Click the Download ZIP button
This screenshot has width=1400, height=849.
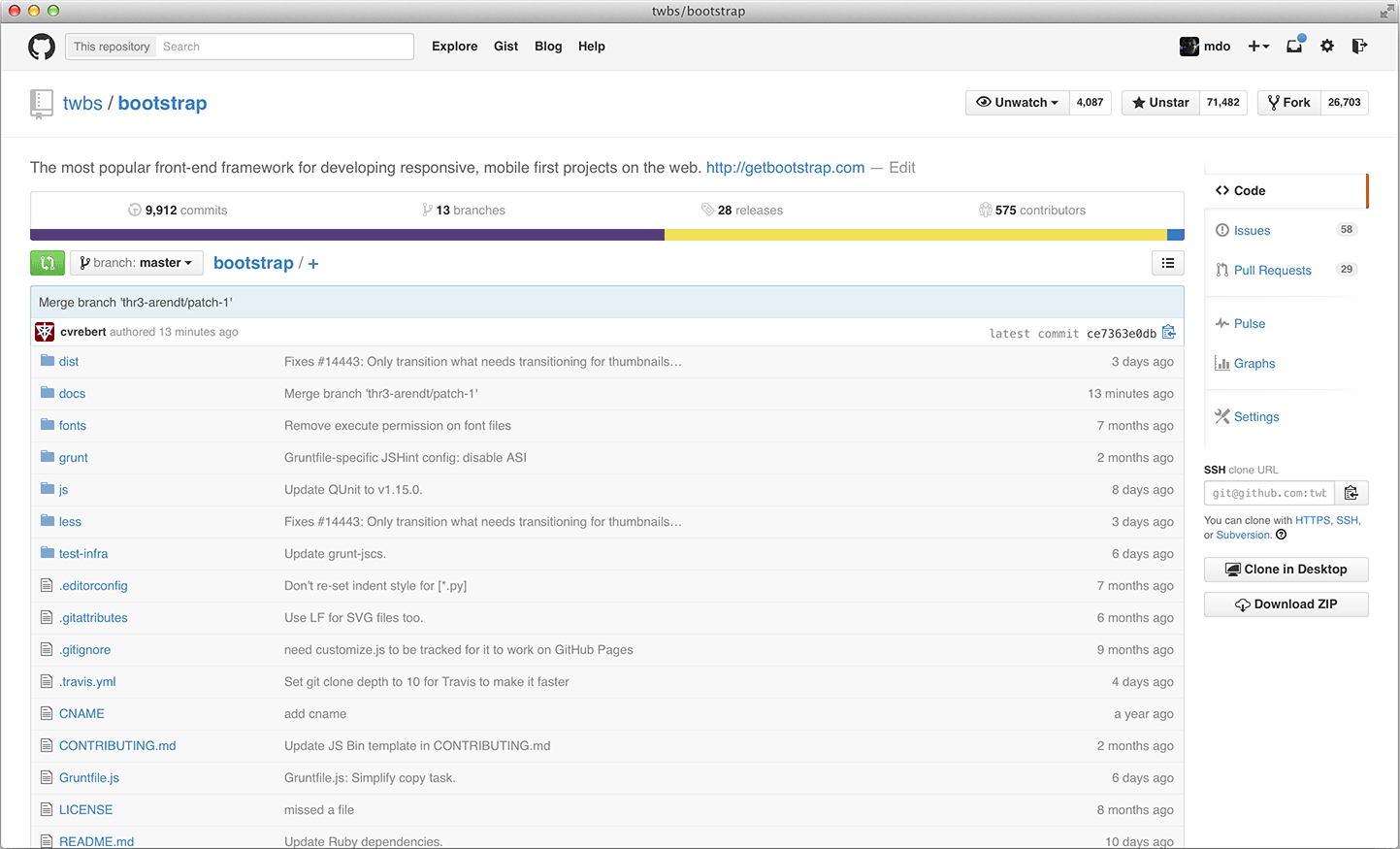pyautogui.click(x=1286, y=604)
